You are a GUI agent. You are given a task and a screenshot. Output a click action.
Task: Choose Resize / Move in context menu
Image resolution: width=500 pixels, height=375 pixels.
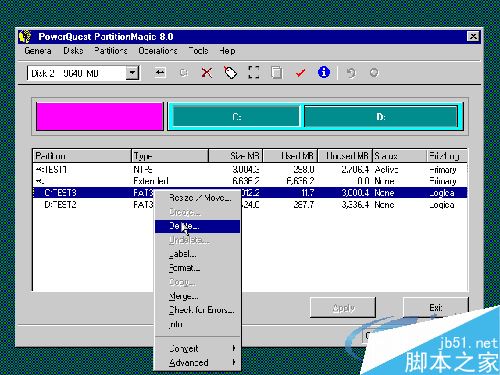pyautogui.click(x=197, y=198)
